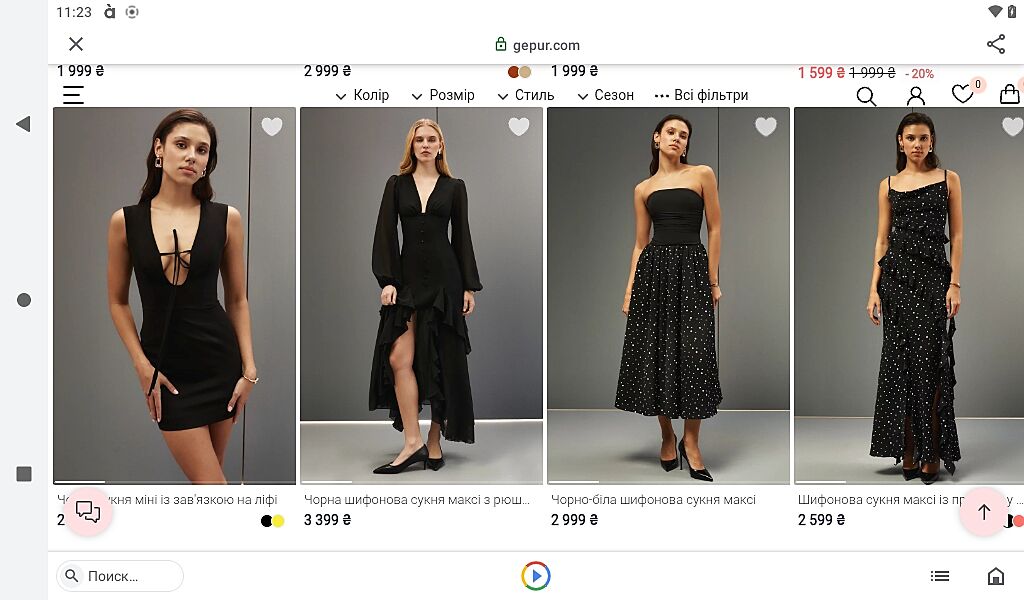Viewport: 1024px width, 600px height.
Task: Open Чорна шифонова сукня максі link
Action: pyautogui.click(x=415, y=499)
